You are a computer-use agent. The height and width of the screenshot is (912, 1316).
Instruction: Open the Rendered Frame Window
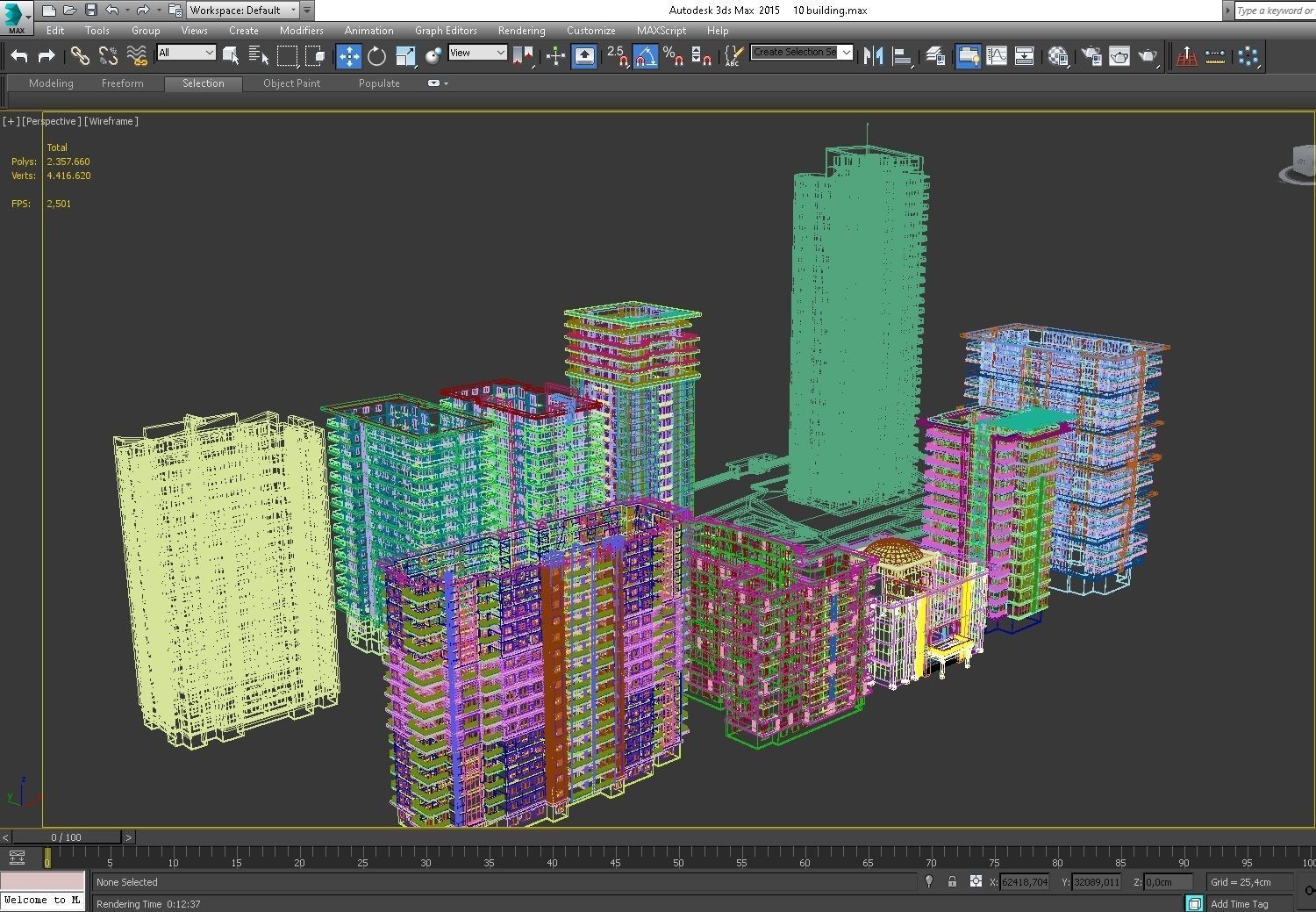[x=1119, y=56]
